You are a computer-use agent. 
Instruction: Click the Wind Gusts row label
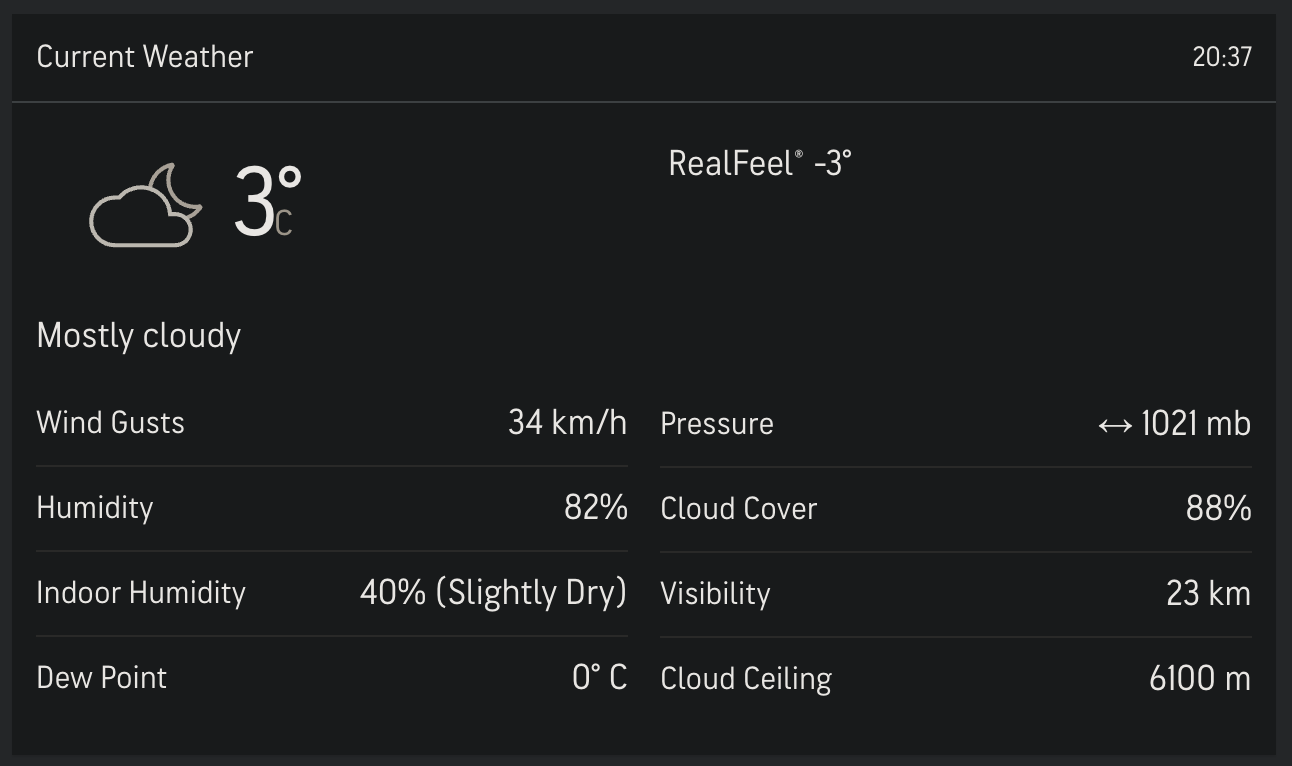pos(111,422)
